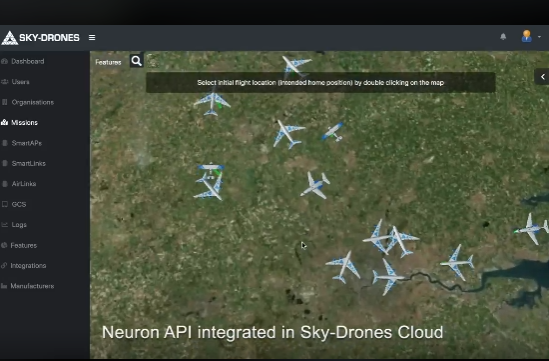Open the Integrations sidebar entry
Viewport: 549px width, 361px height.
28,265
